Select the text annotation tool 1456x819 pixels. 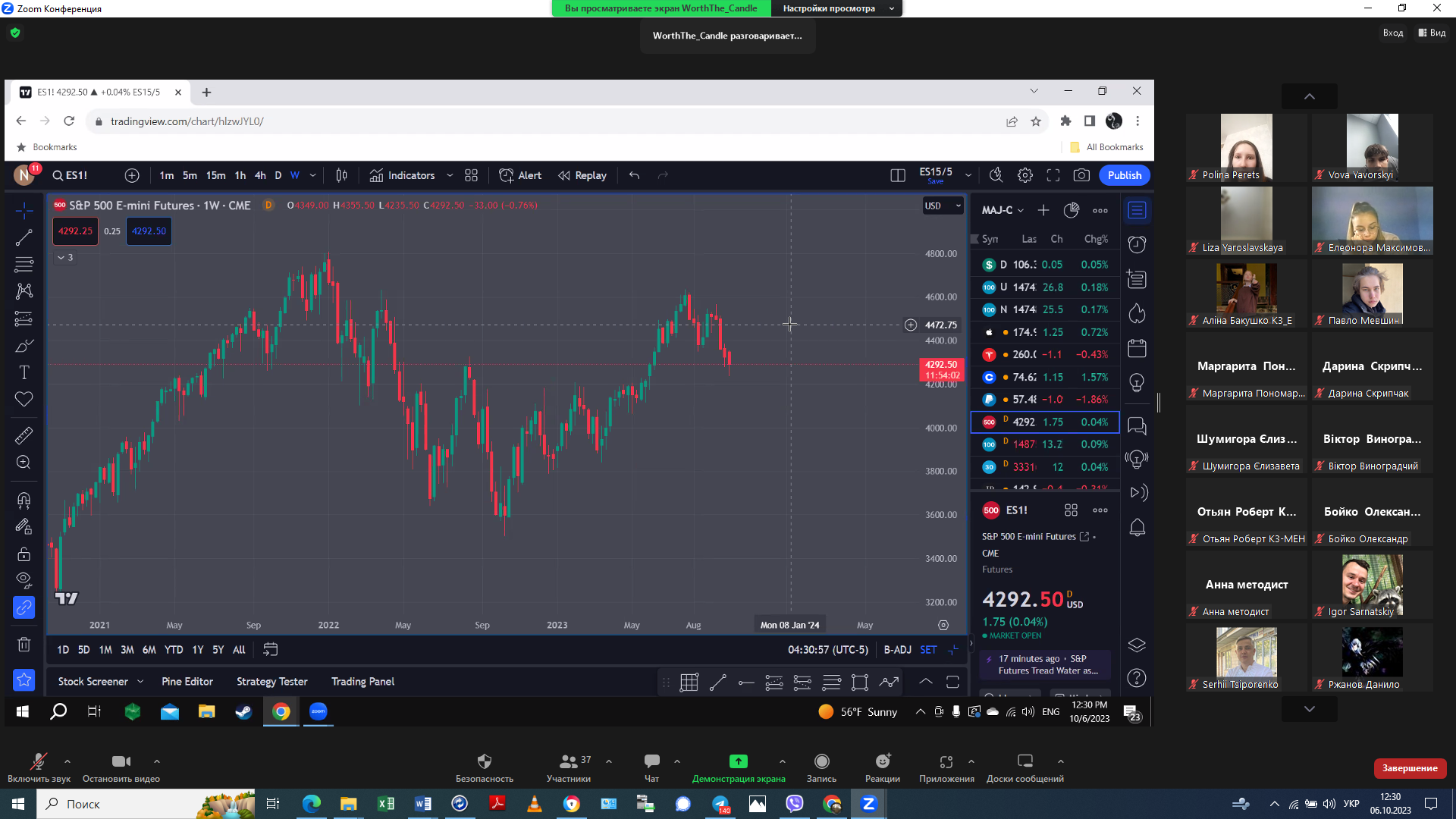click(x=24, y=372)
